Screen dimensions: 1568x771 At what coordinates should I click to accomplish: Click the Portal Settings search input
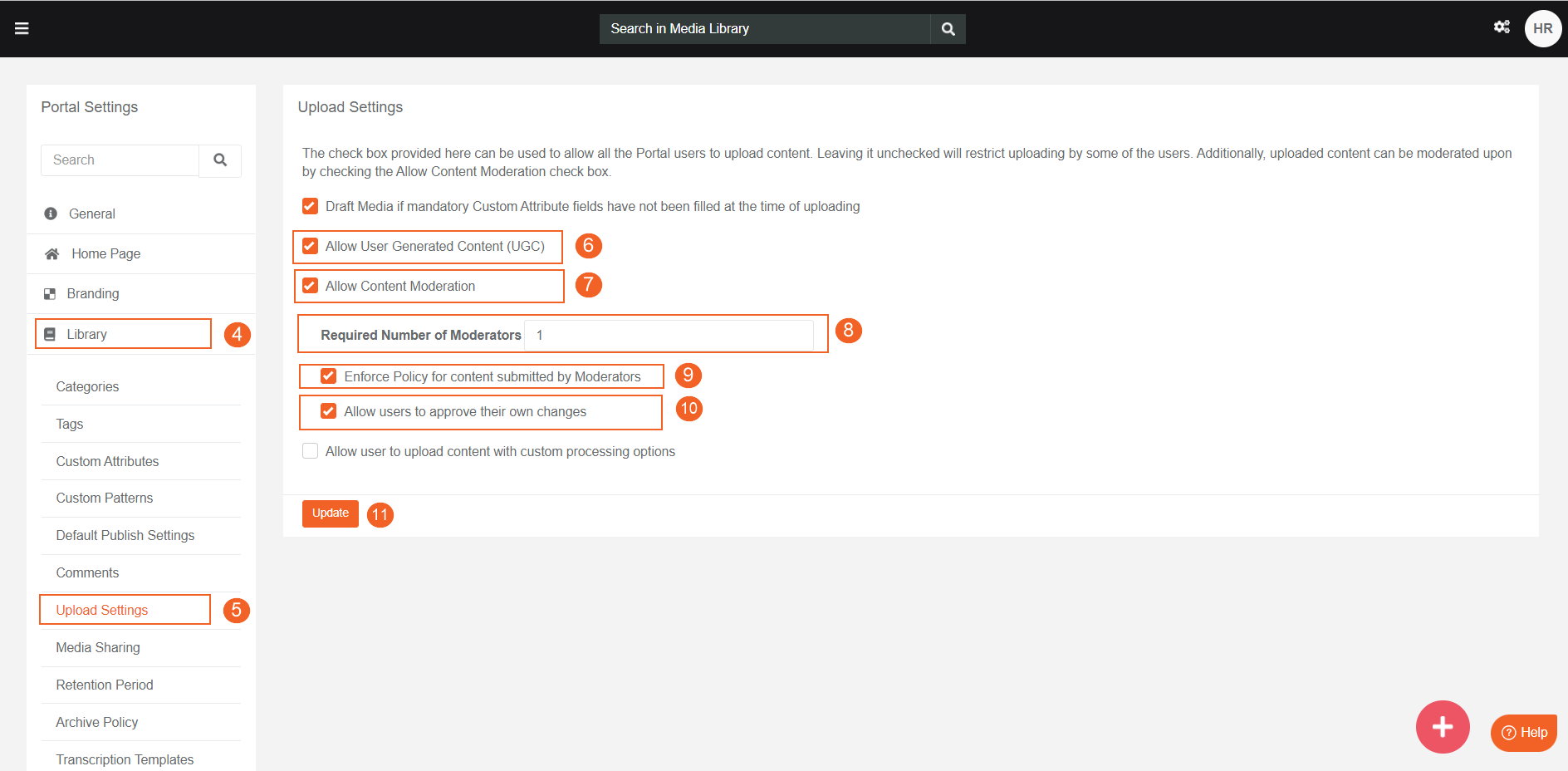[120, 160]
